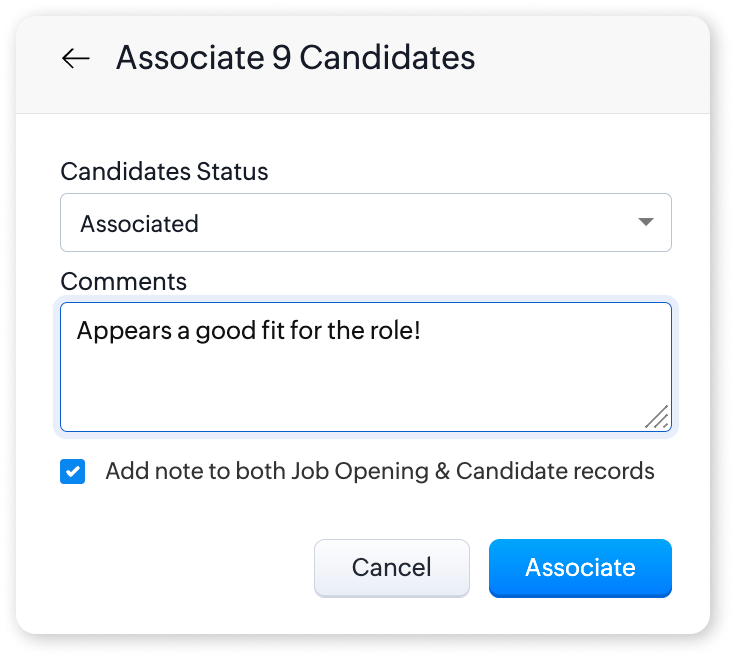Screen dimensions: 734x658
Task: Uncheck the add note checkbox
Action: click(x=73, y=472)
